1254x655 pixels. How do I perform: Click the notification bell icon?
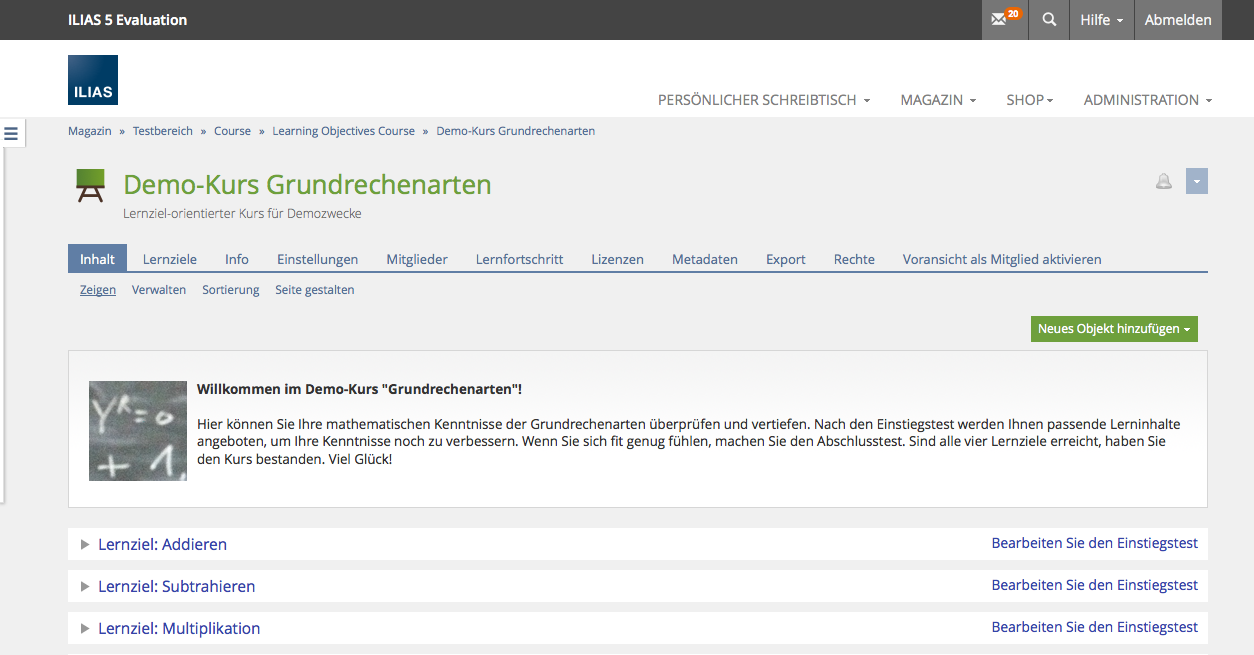click(1163, 182)
